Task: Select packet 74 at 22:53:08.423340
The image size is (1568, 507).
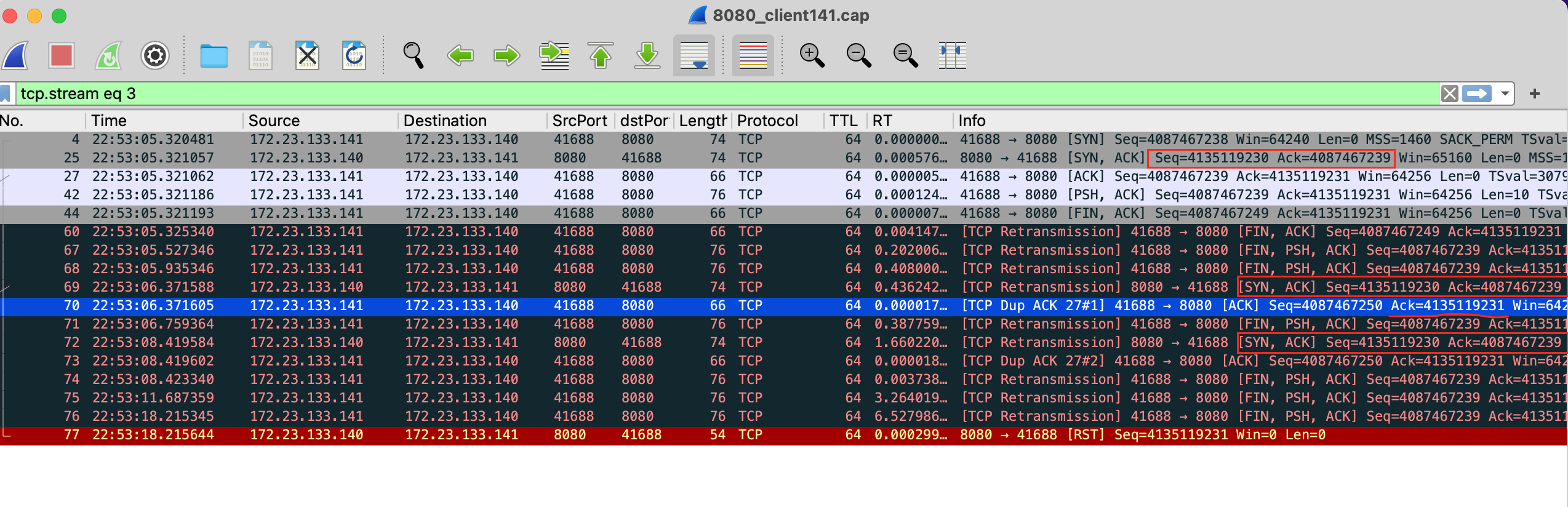Action: [783, 380]
